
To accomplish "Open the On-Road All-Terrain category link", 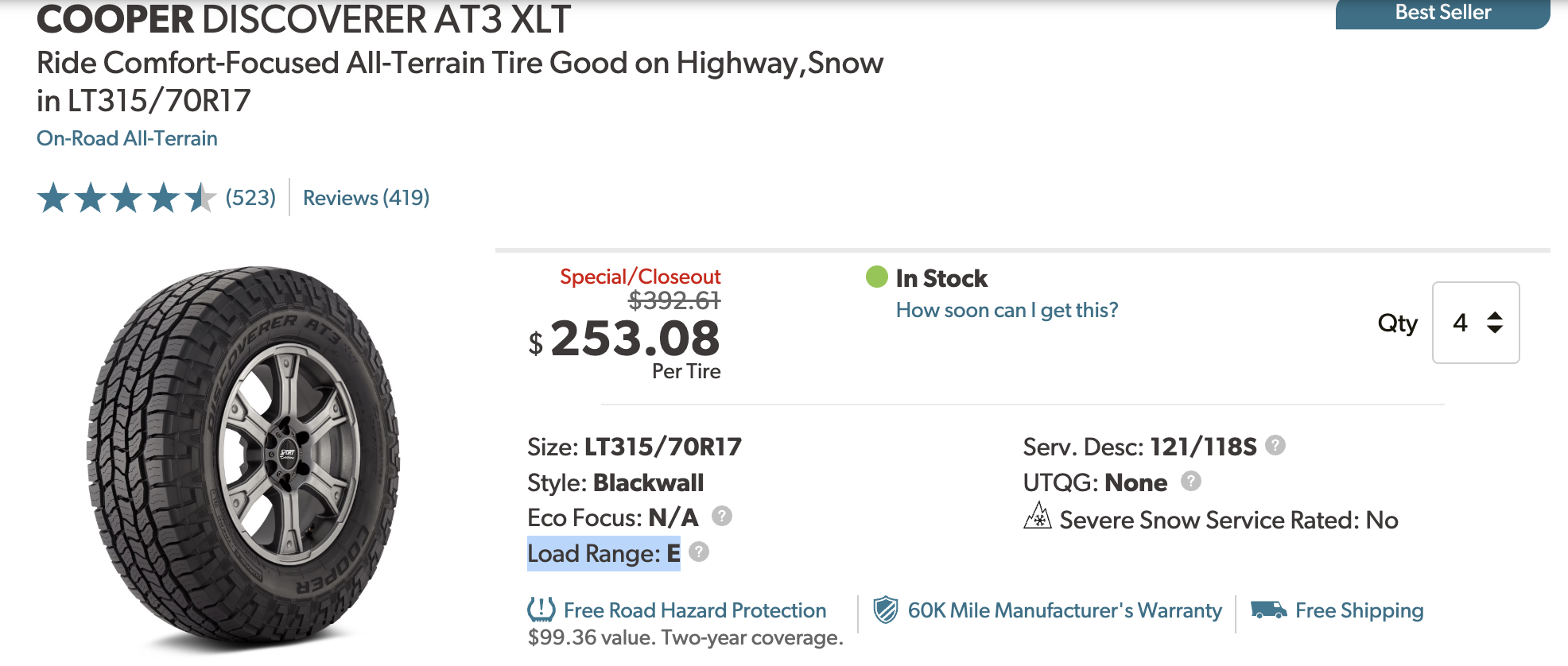I will click(x=127, y=138).
